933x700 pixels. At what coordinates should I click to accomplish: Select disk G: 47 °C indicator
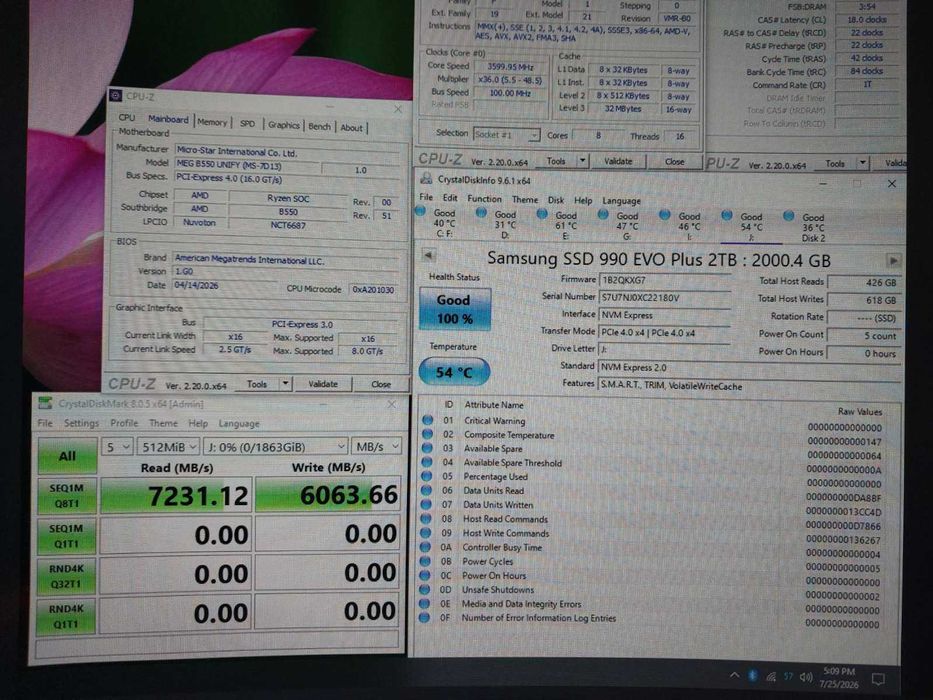[603, 214]
